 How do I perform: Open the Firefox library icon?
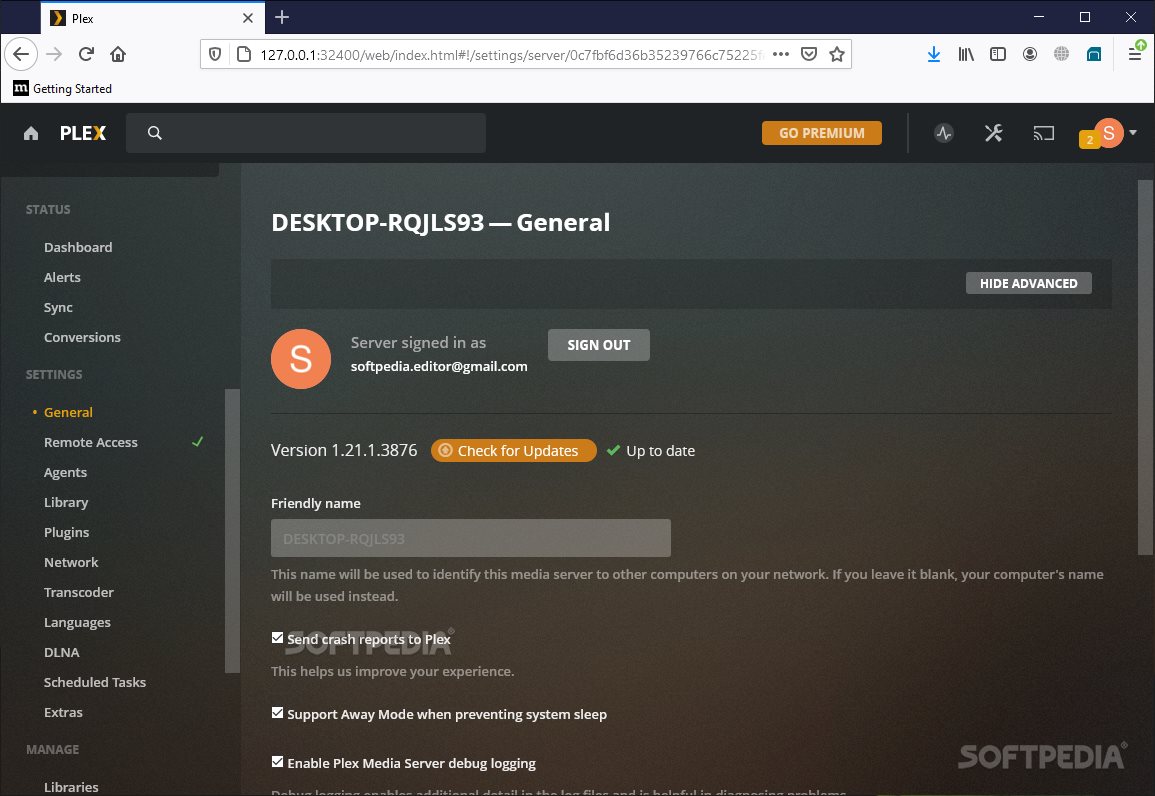pyautogui.click(x=966, y=54)
